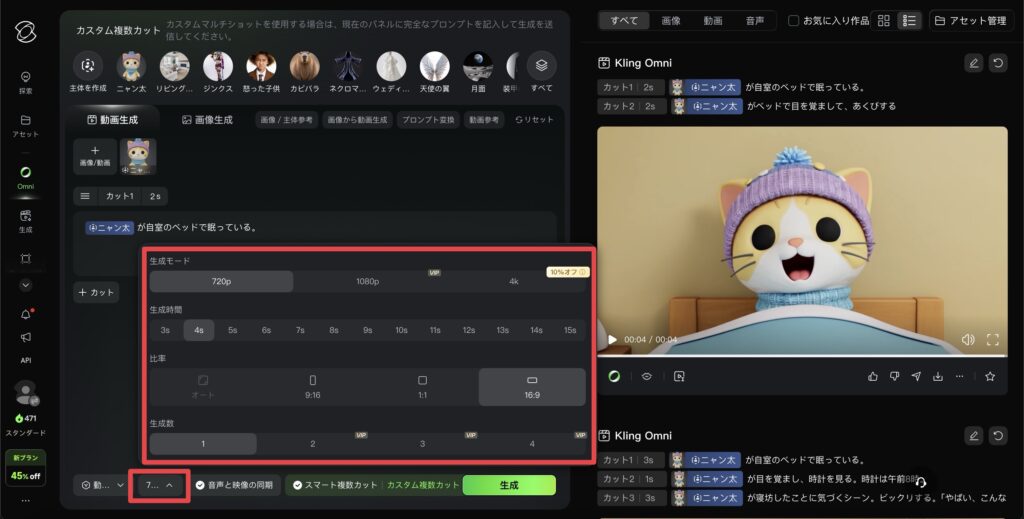Click the share arrow icon under the video
Viewport: 1024px width, 519px height.
click(x=916, y=377)
